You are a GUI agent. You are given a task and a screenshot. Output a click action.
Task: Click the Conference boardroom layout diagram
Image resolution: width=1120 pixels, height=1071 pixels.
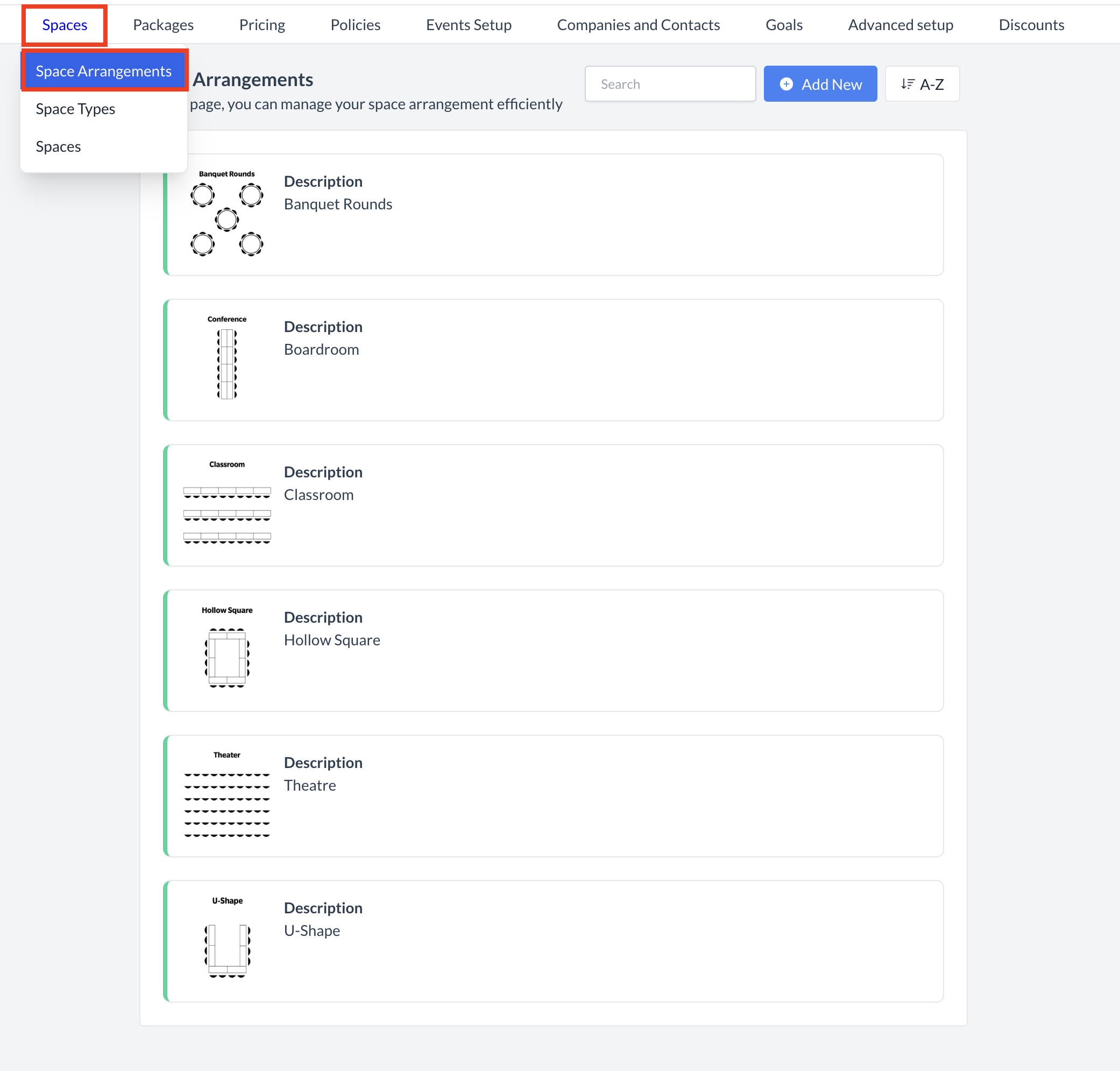226,360
